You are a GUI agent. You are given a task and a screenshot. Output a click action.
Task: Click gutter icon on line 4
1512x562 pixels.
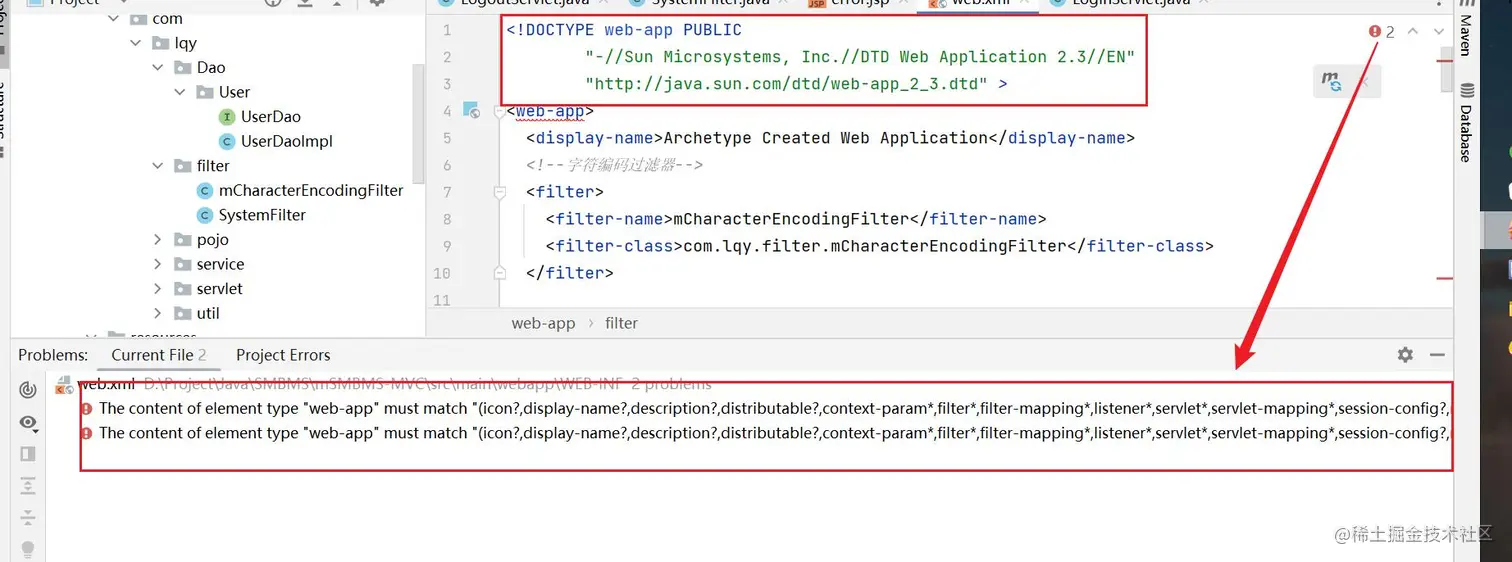pyautogui.click(x=472, y=111)
